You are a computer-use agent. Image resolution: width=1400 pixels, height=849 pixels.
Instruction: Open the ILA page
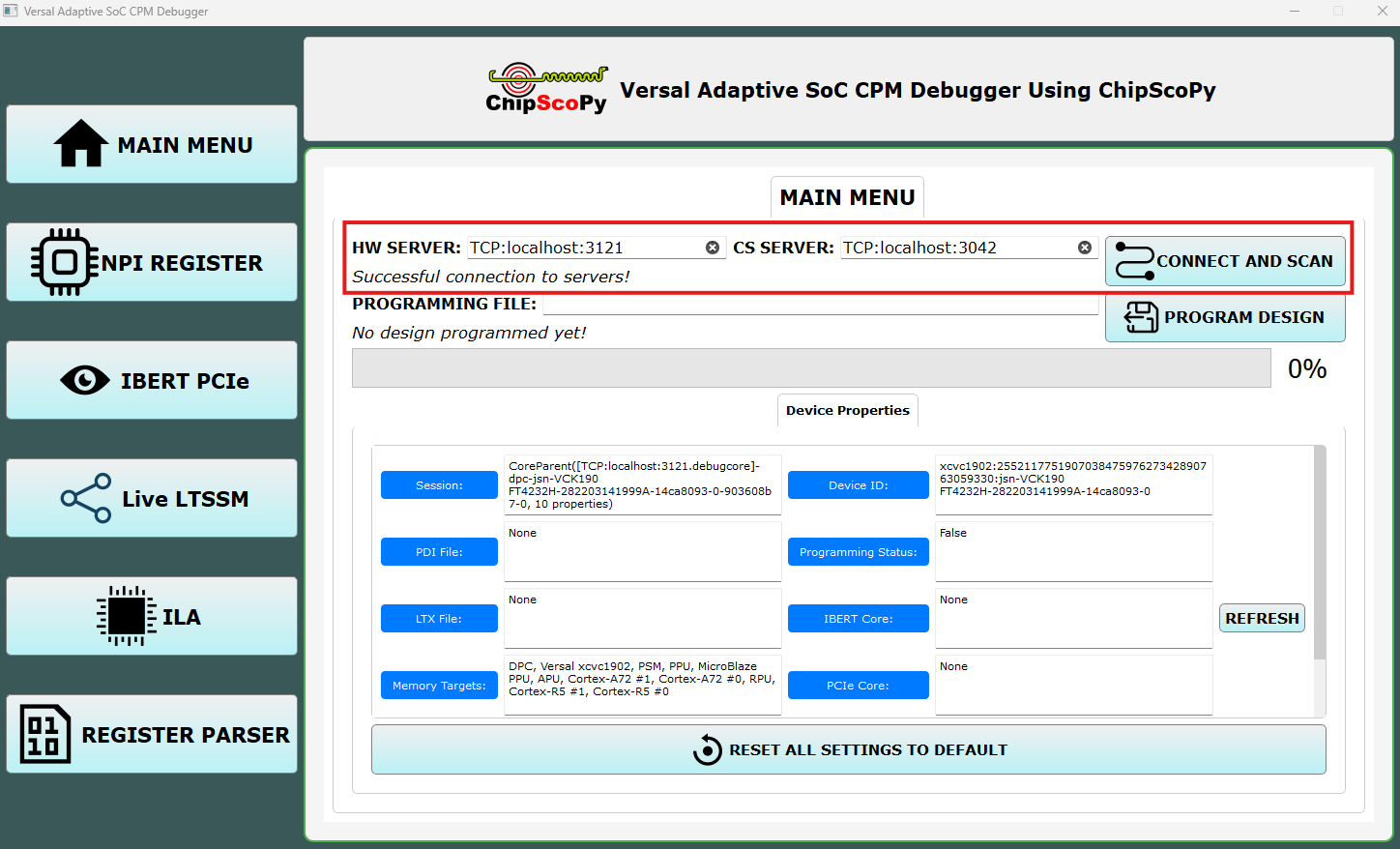point(152,616)
